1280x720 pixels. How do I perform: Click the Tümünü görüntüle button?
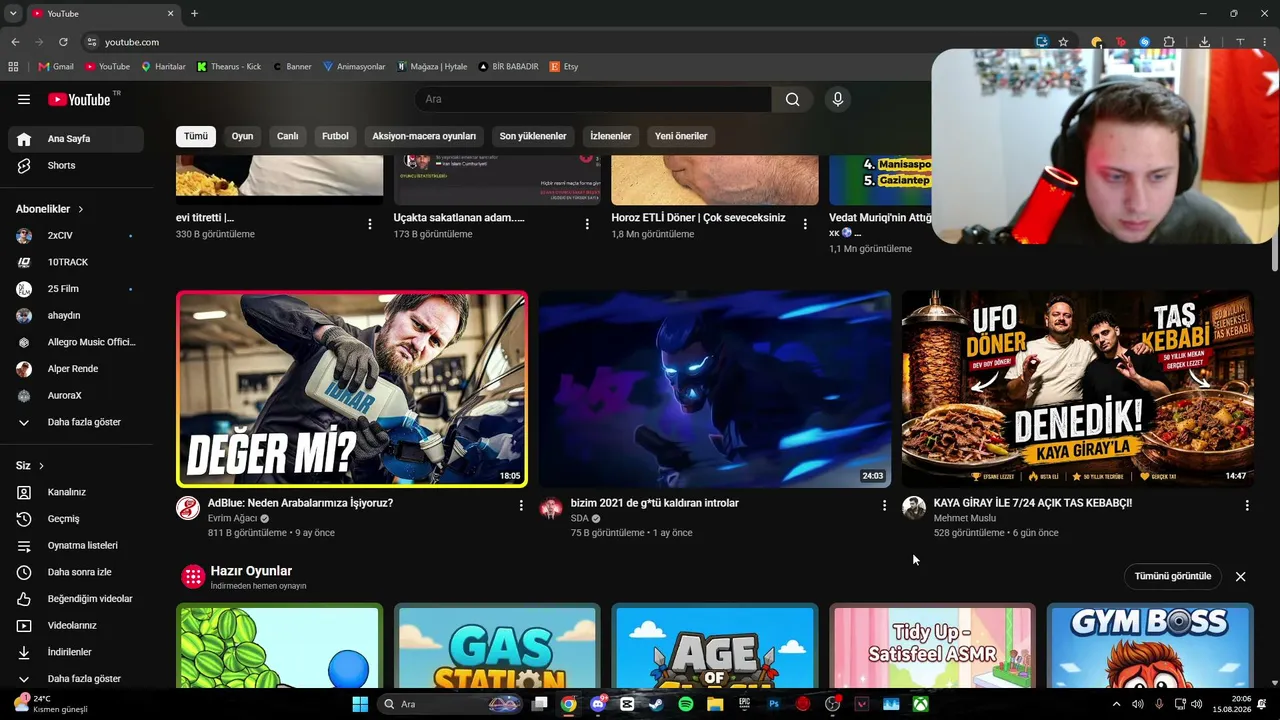(x=1173, y=576)
